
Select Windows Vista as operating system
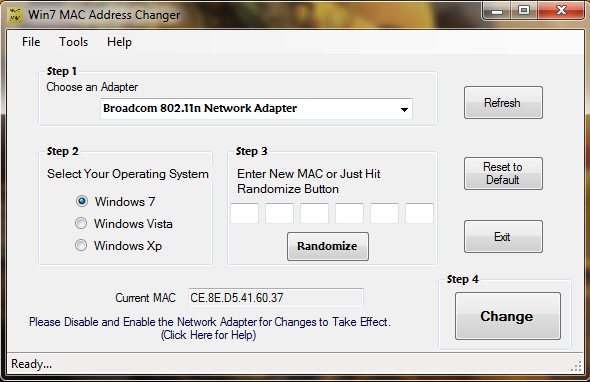(81, 224)
